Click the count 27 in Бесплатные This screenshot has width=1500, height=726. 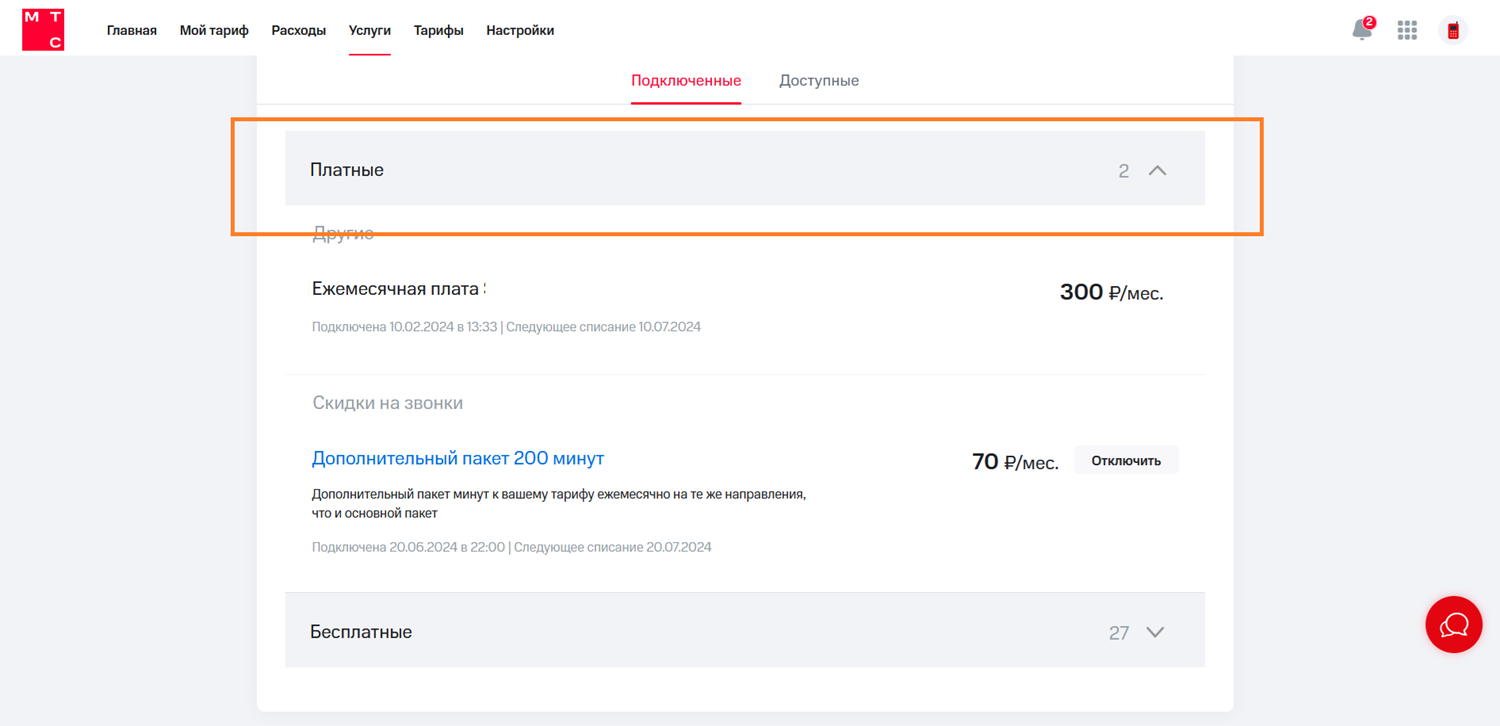pos(1119,633)
